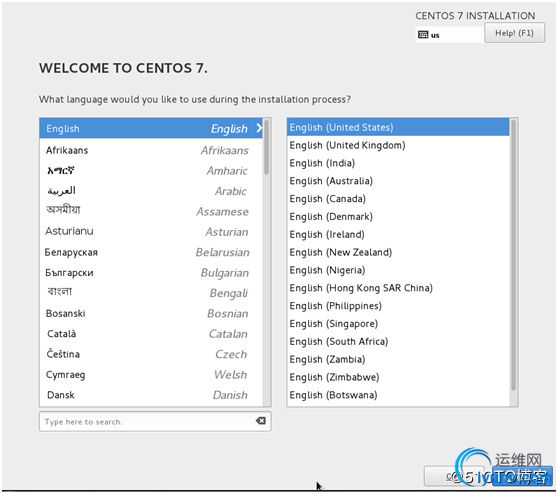Choose English (Ireland) locale
The height and width of the screenshot is (494, 558).
pos(398,234)
